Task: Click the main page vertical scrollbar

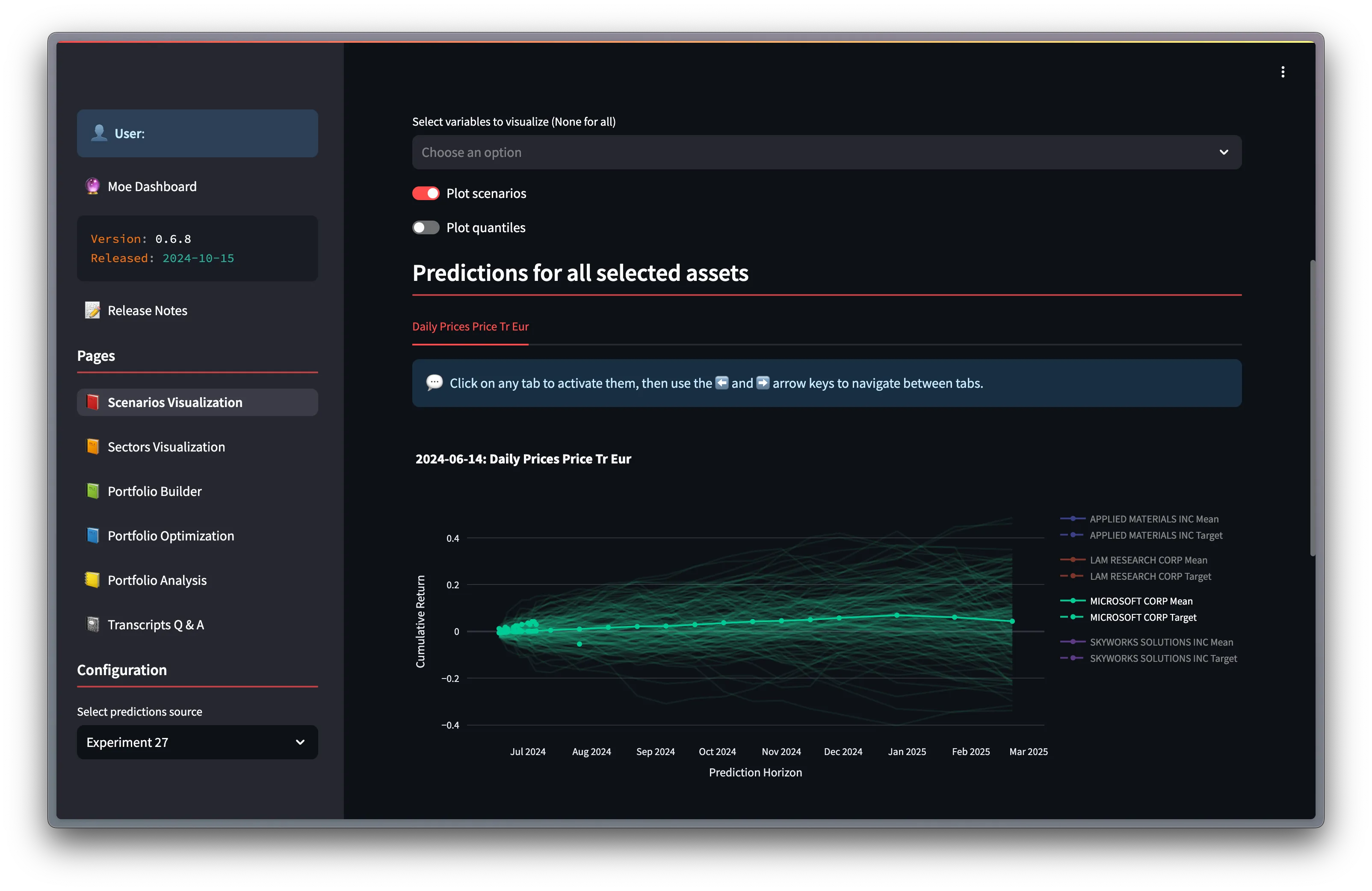Action: click(x=1312, y=408)
